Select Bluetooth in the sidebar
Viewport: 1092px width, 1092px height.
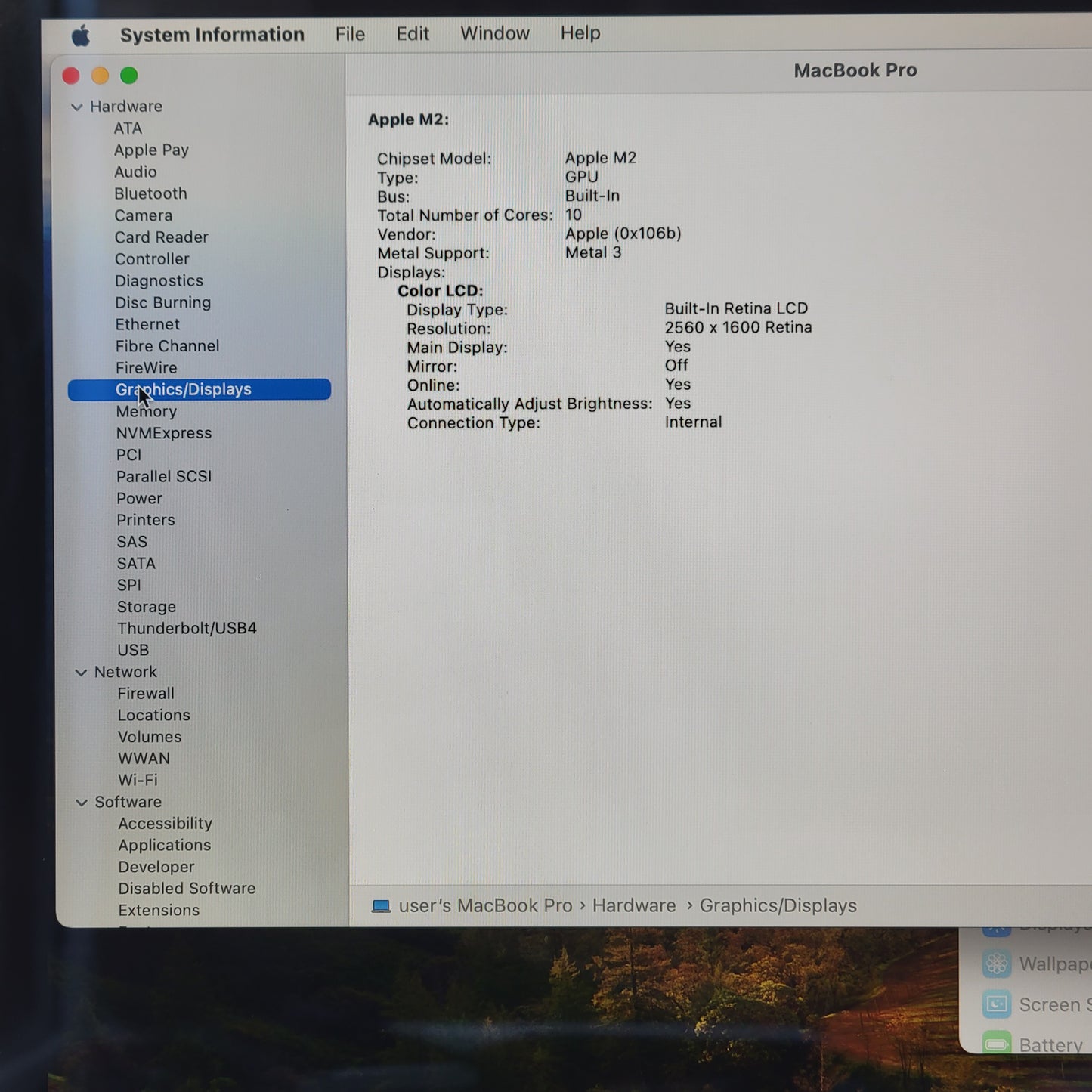(150, 193)
